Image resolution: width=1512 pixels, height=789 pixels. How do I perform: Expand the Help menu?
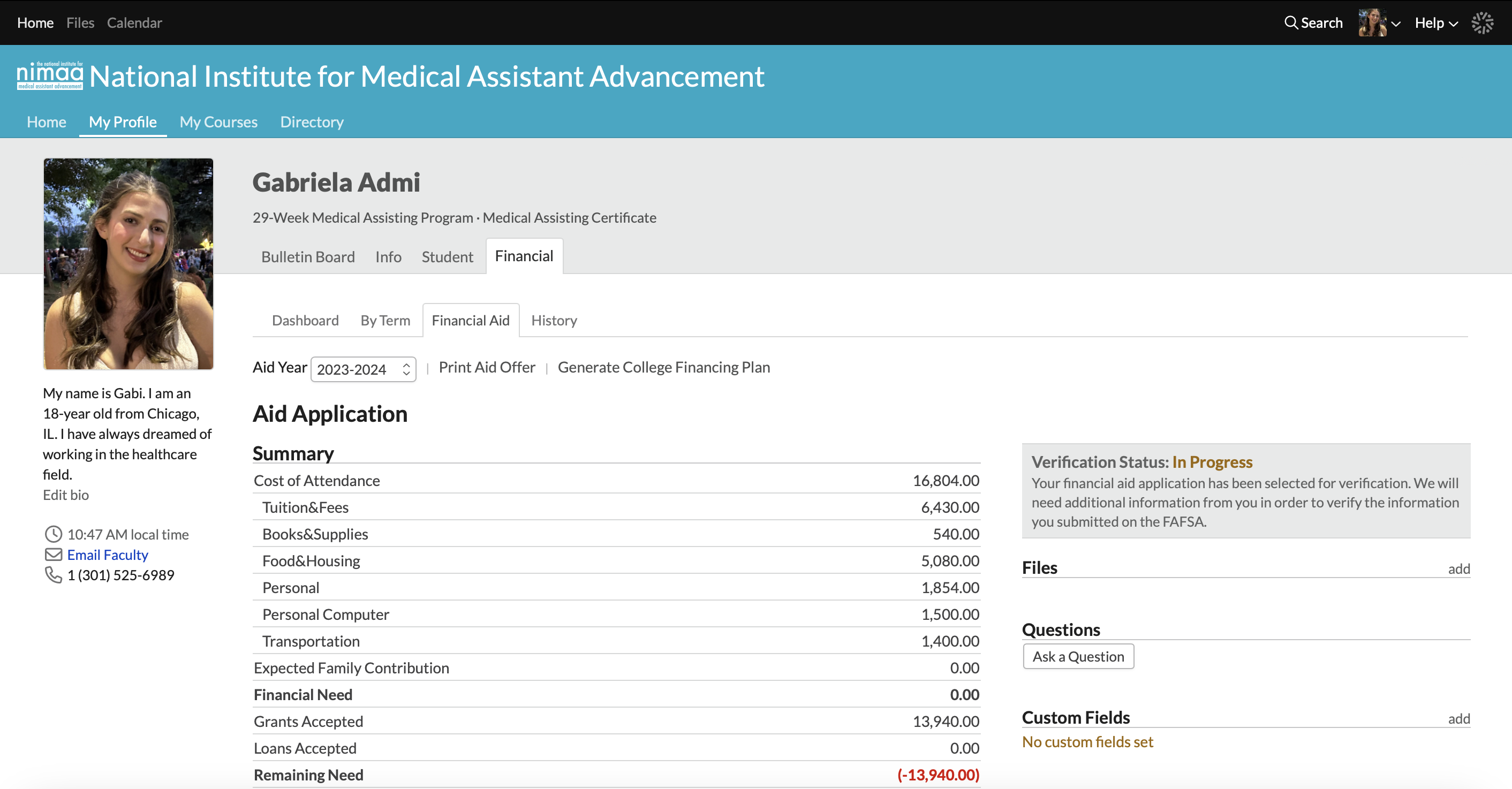pos(1435,23)
